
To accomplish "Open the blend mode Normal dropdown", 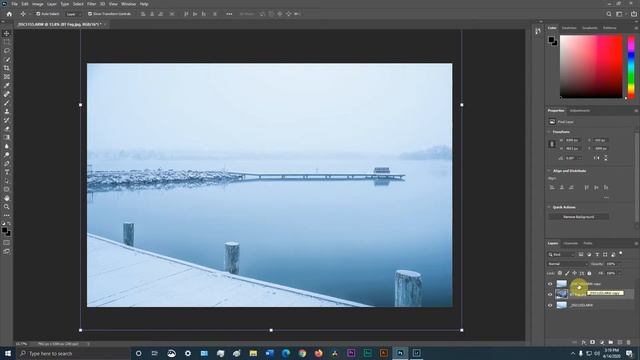I will pyautogui.click(x=567, y=264).
